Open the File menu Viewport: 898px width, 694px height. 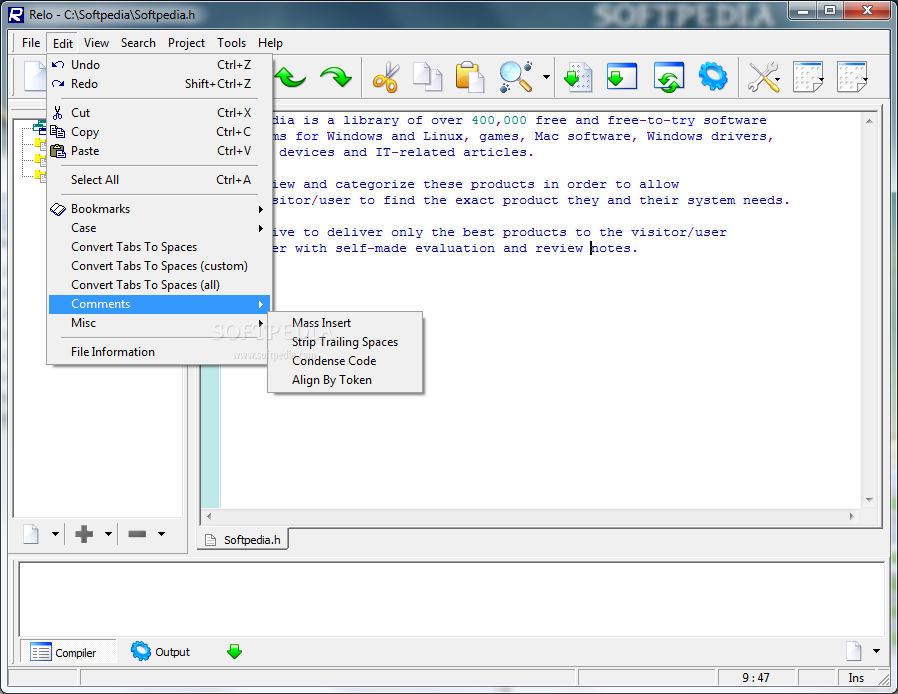click(x=31, y=43)
